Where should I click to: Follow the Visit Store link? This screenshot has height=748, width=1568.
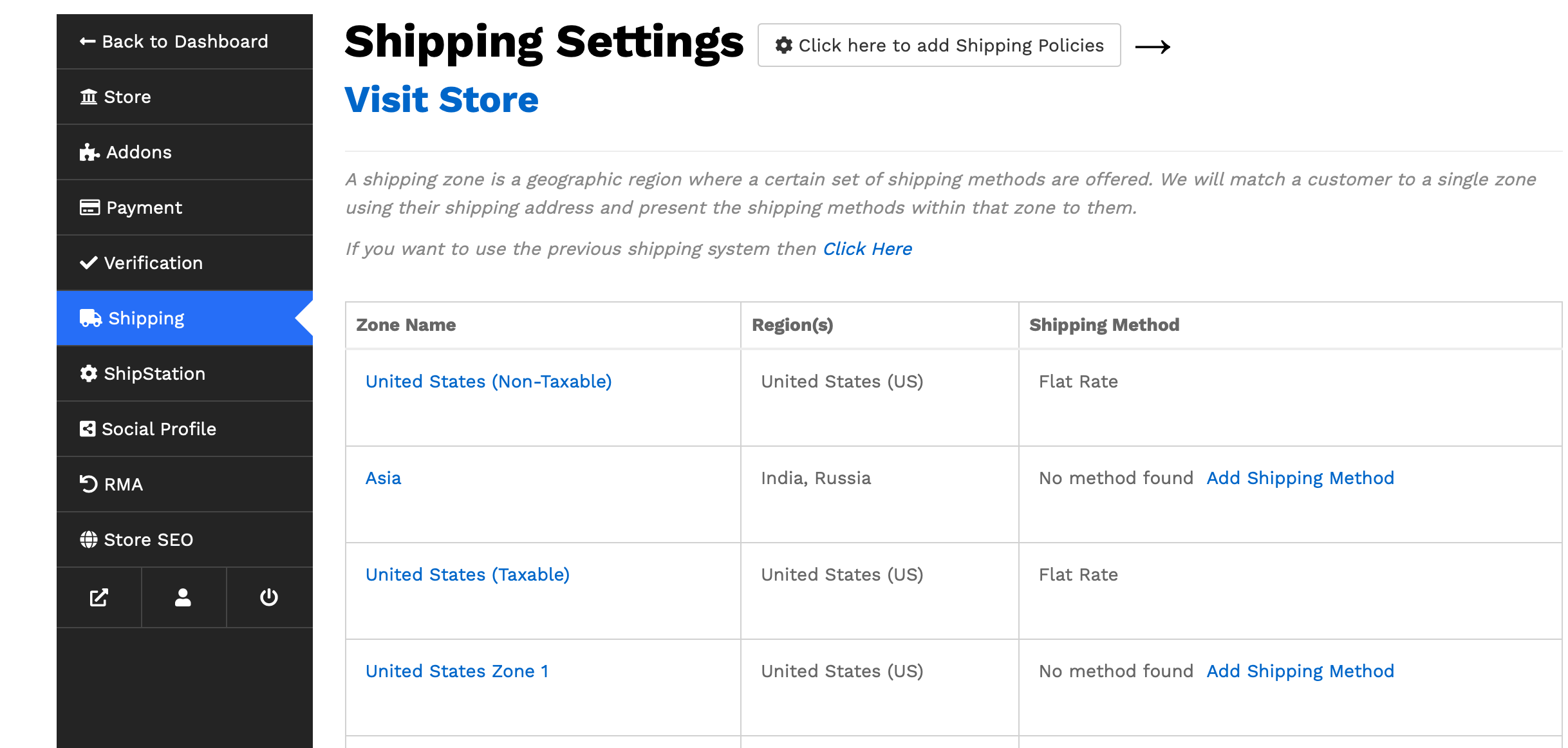pyautogui.click(x=442, y=100)
